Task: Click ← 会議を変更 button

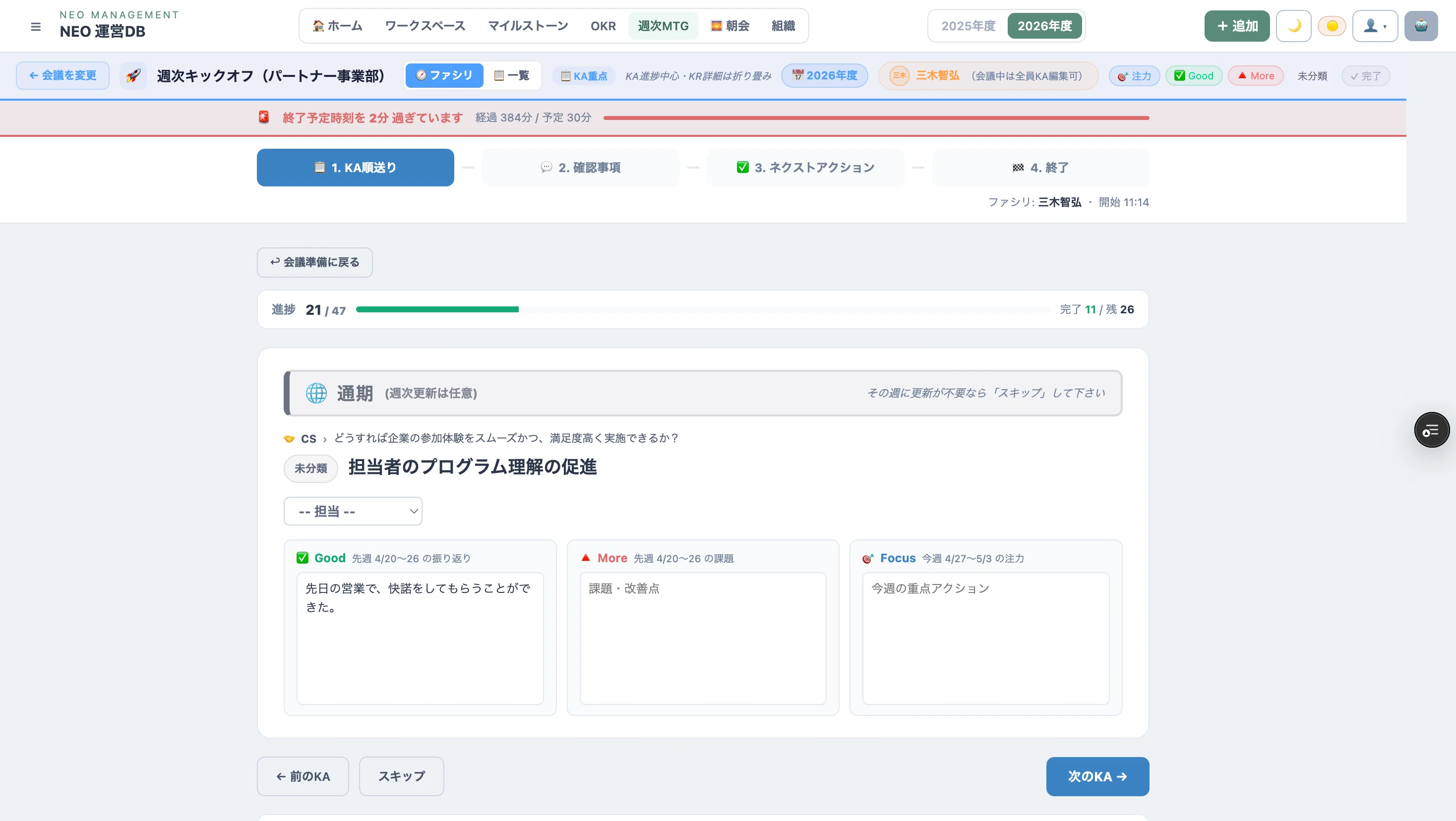Action: click(63, 76)
